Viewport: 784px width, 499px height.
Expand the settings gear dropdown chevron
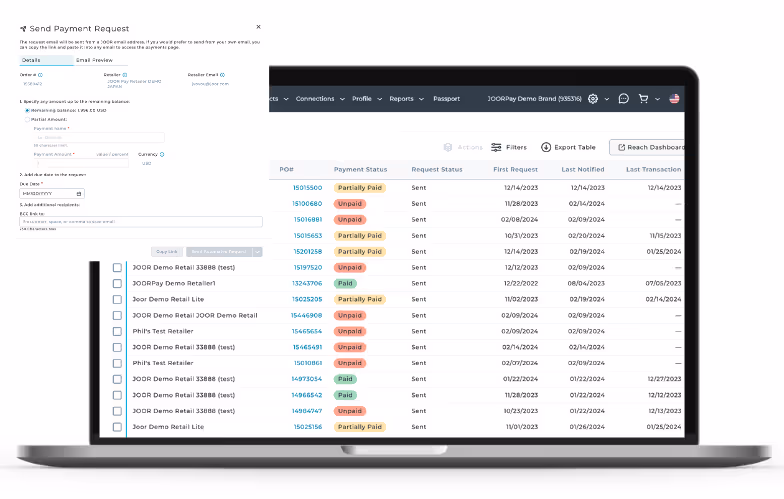click(x=607, y=99)
